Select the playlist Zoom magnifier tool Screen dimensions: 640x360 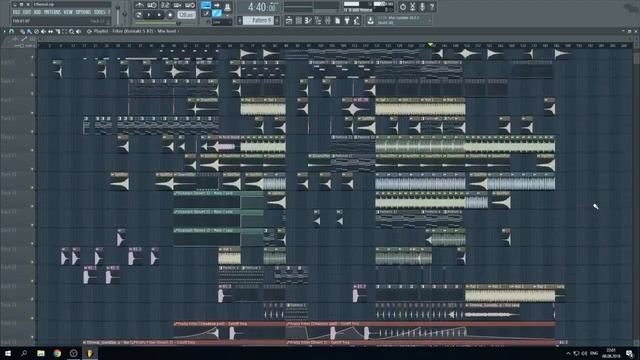coord(71,31)
